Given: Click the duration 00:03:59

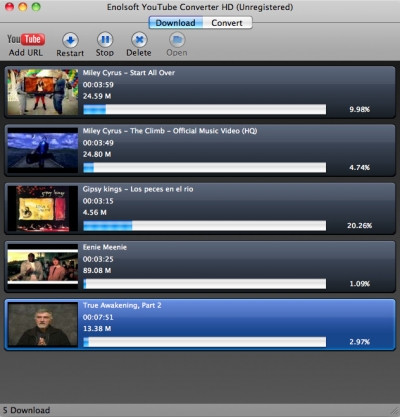Looking at the screenshot, I should (98, 85).
